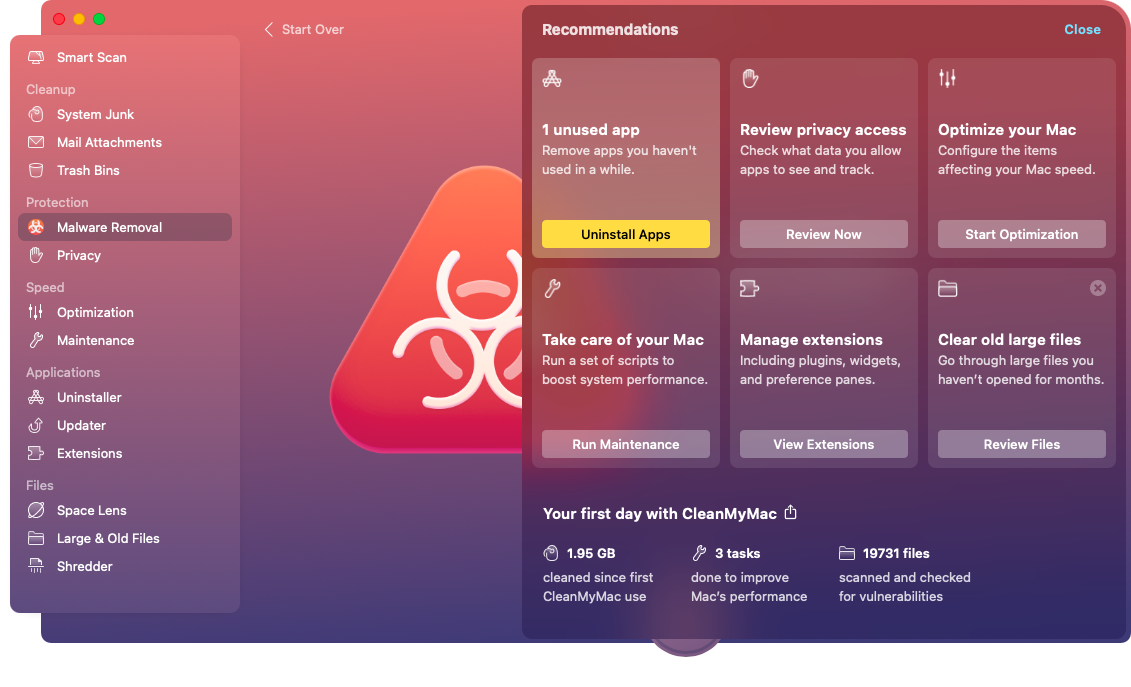1131x687 pixels.
Task: Go to Trash Bins
Action: [125, 170]
